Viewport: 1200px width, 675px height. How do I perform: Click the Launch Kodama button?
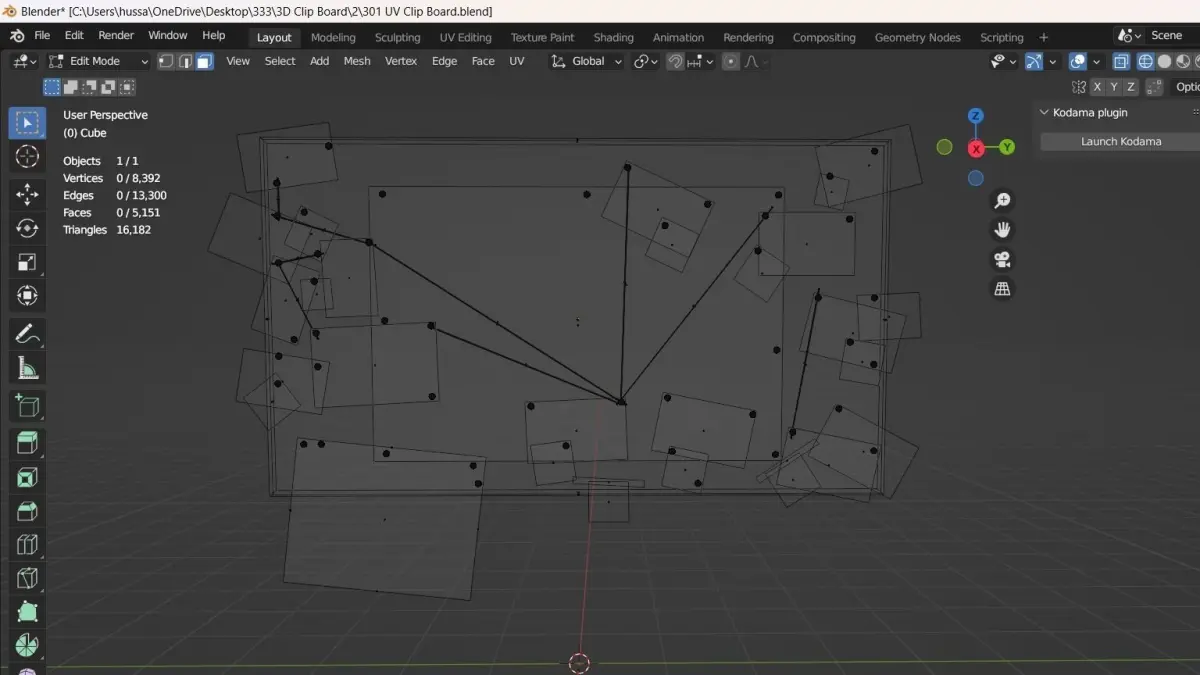click(x=1120, y=141)
